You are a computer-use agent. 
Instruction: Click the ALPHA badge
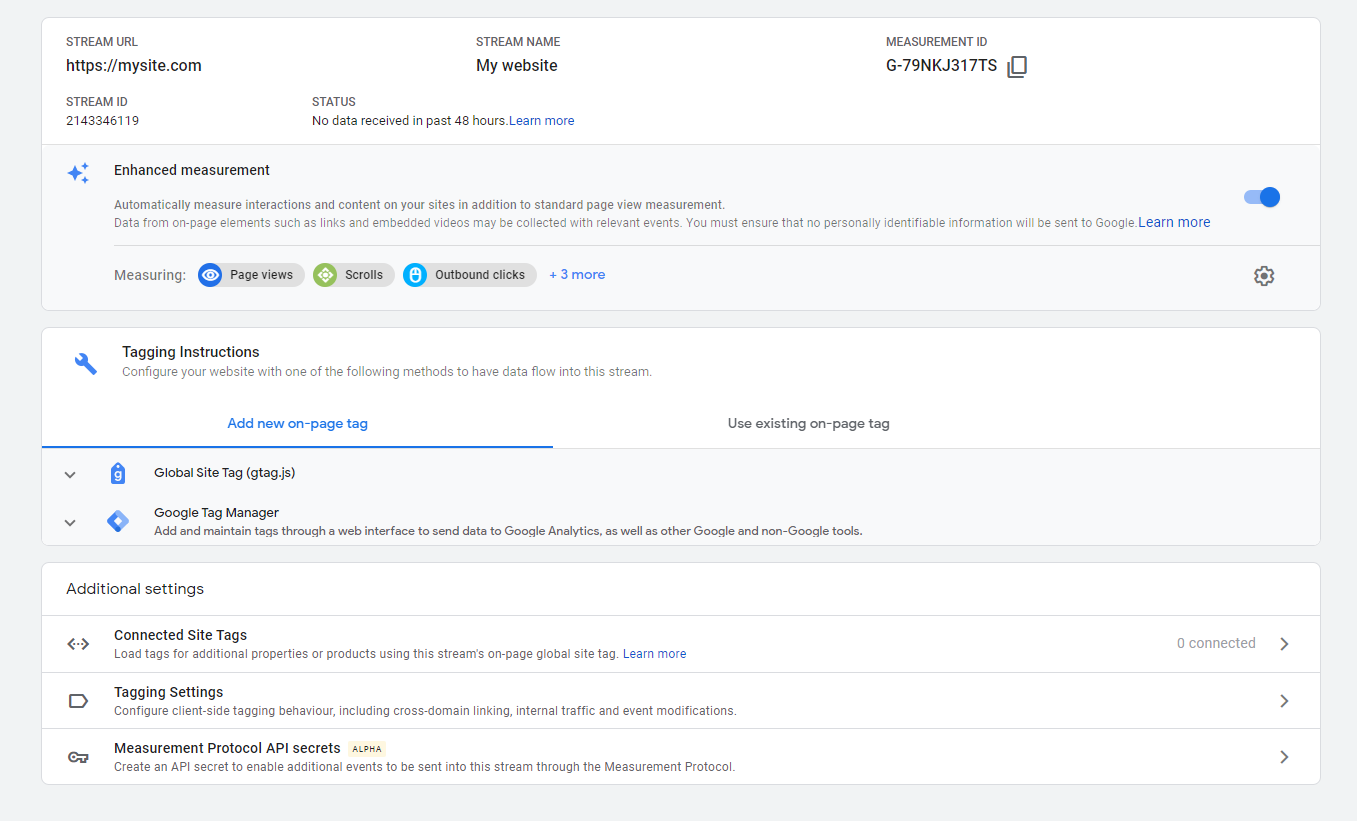(x=367, y=749)
